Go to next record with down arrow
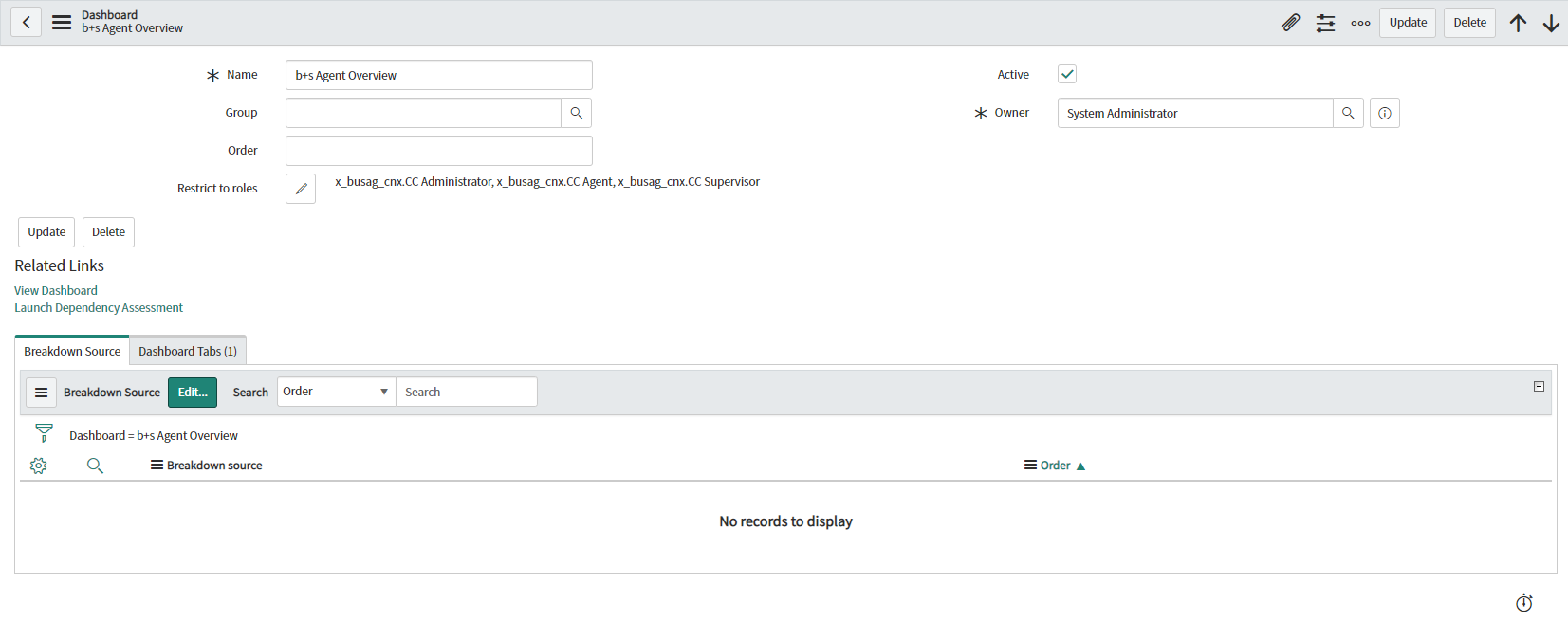The width and height of the screenshot is (1568, 621). (x=1551, y=23)
